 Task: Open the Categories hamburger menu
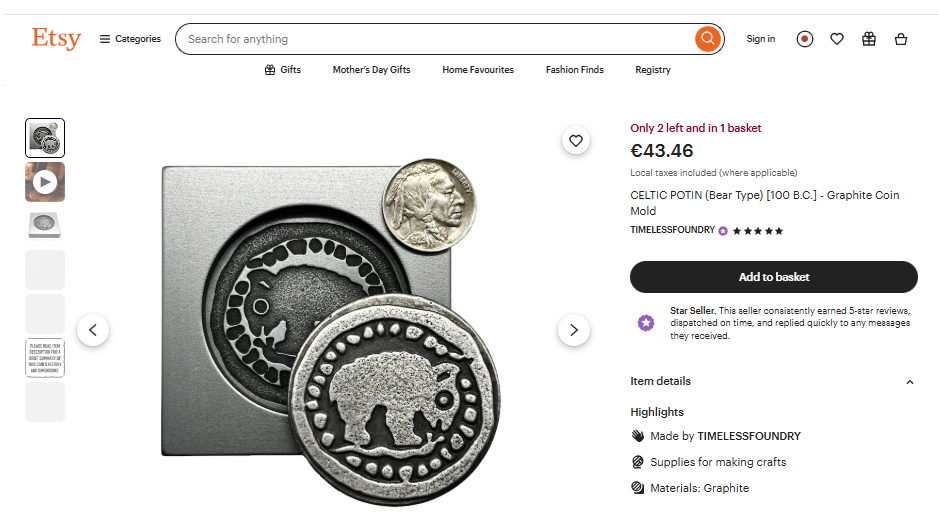[x=130, y=39]
